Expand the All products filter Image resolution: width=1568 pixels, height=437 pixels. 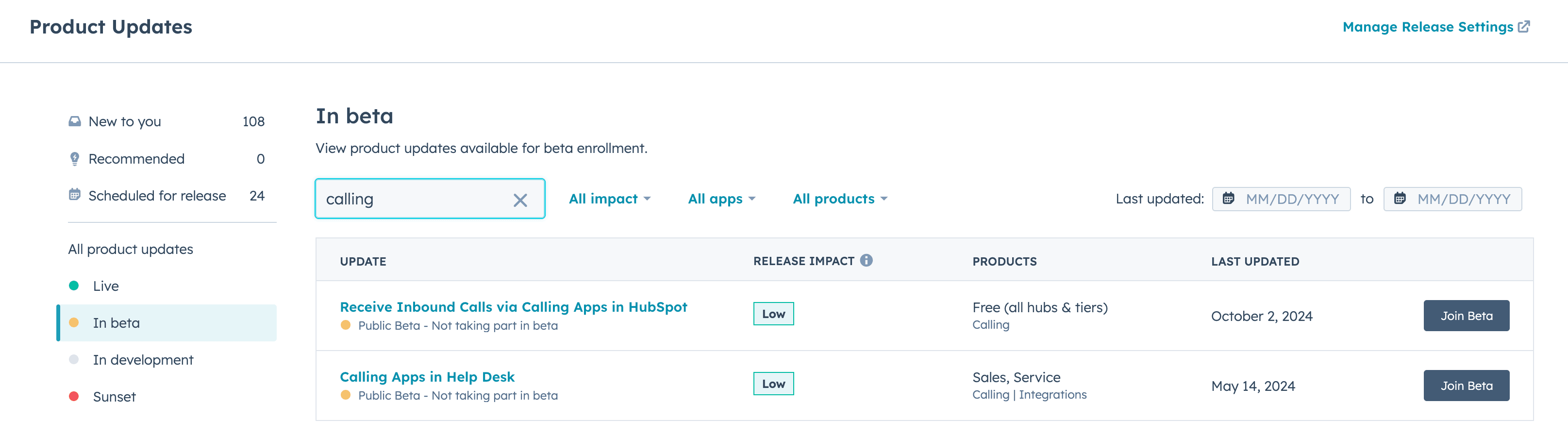tap(839, 199)
